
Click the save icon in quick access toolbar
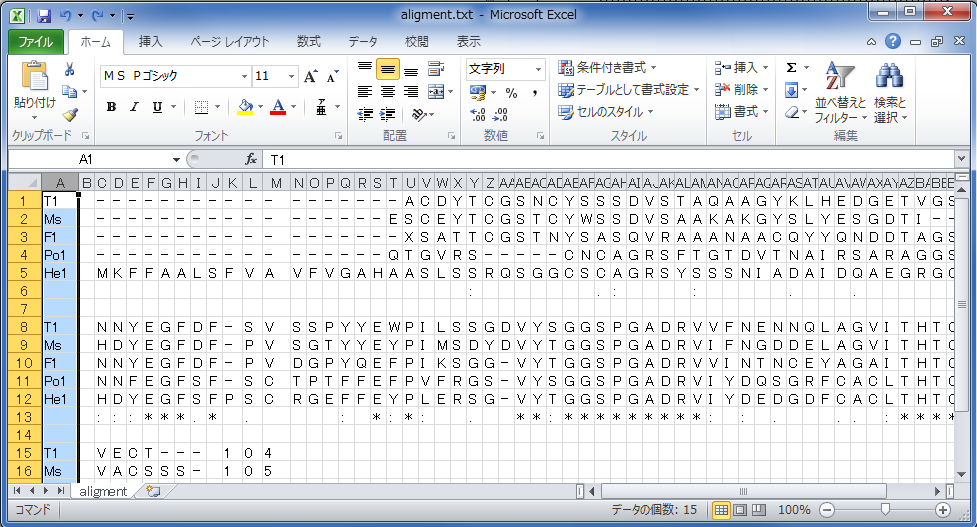[x=43, y=16]
